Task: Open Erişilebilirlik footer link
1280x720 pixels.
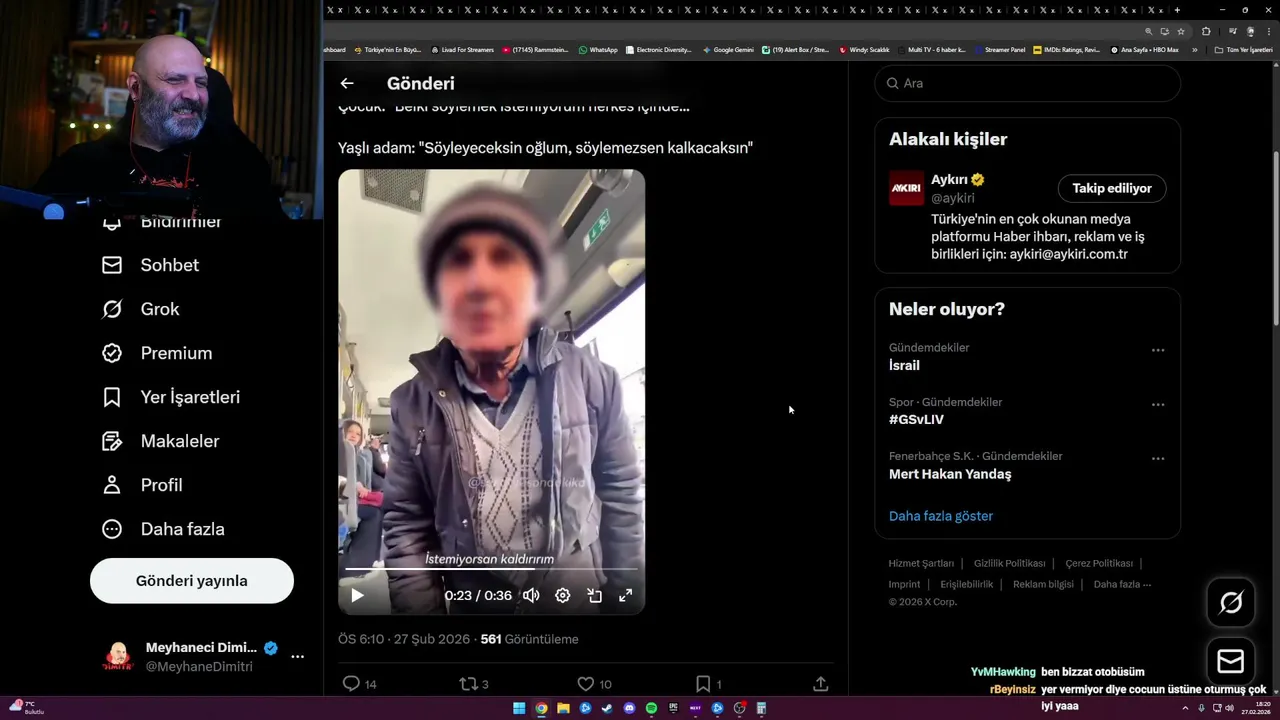Action: click(966, 584)
